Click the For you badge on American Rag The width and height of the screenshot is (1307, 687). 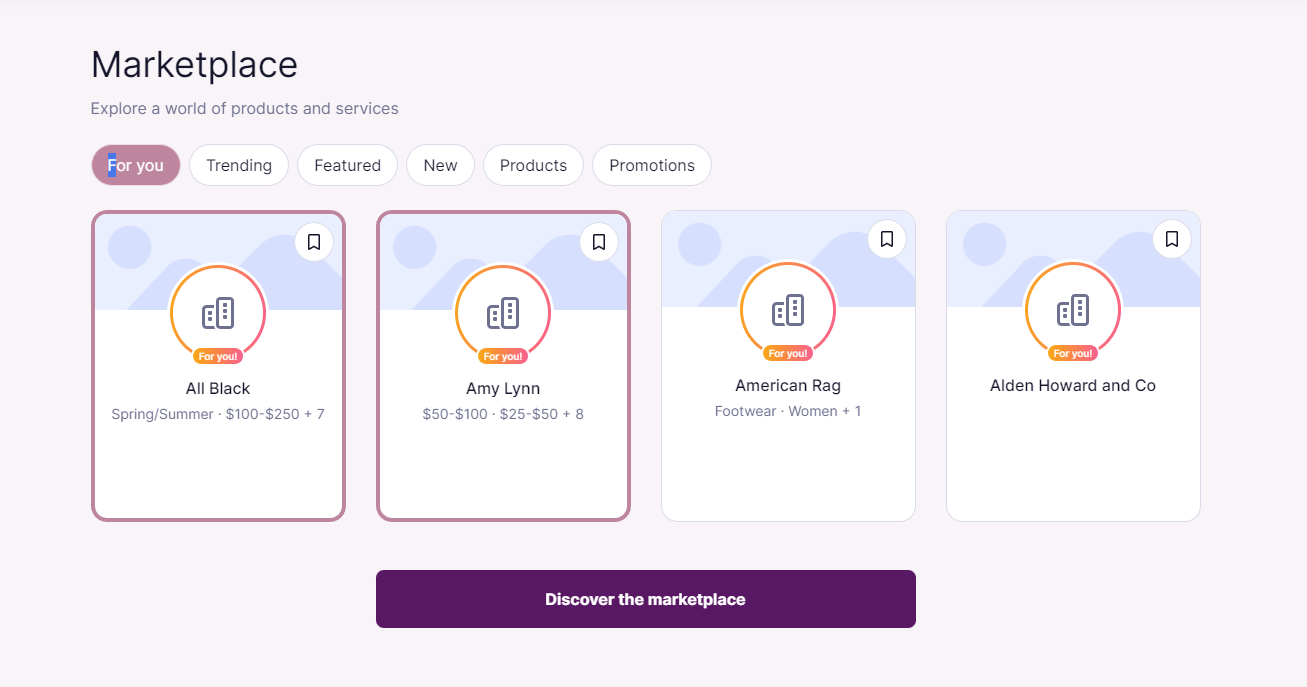[788, 352]
